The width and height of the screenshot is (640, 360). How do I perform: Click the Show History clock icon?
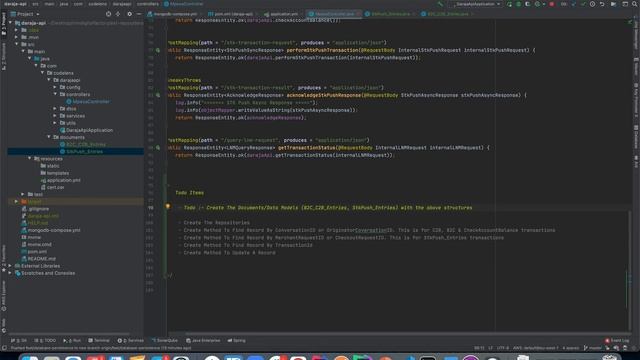click(592, 4)
